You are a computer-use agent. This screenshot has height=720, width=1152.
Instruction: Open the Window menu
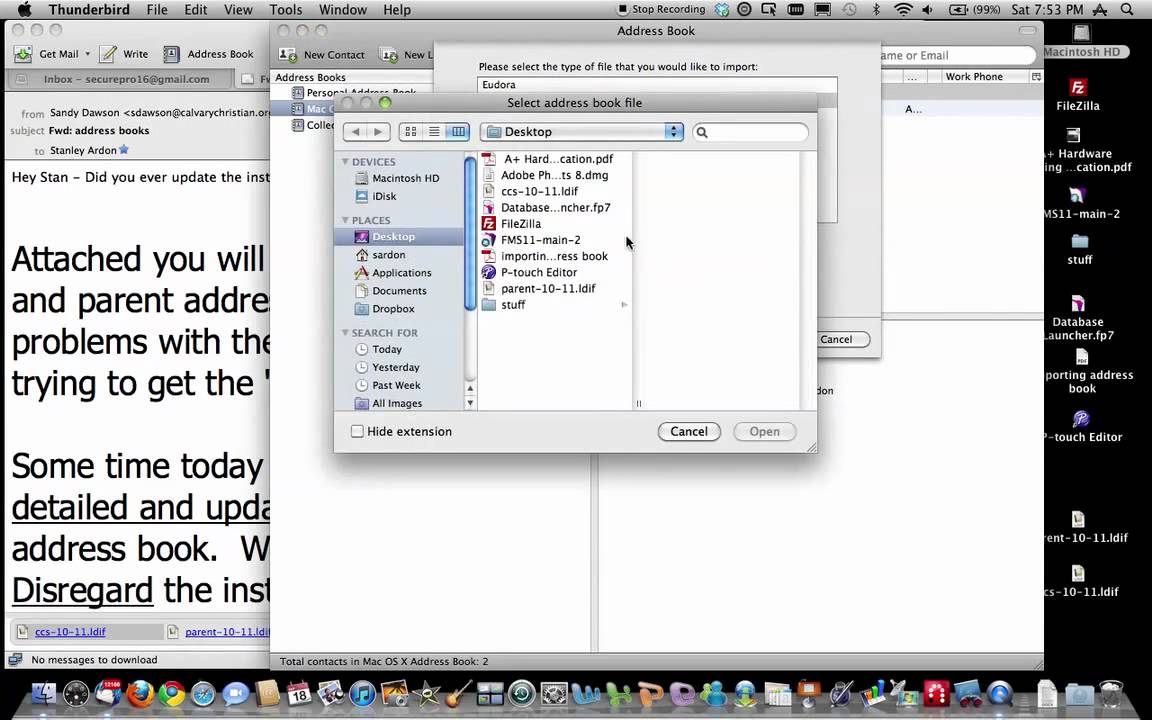(x=343, y=10)
